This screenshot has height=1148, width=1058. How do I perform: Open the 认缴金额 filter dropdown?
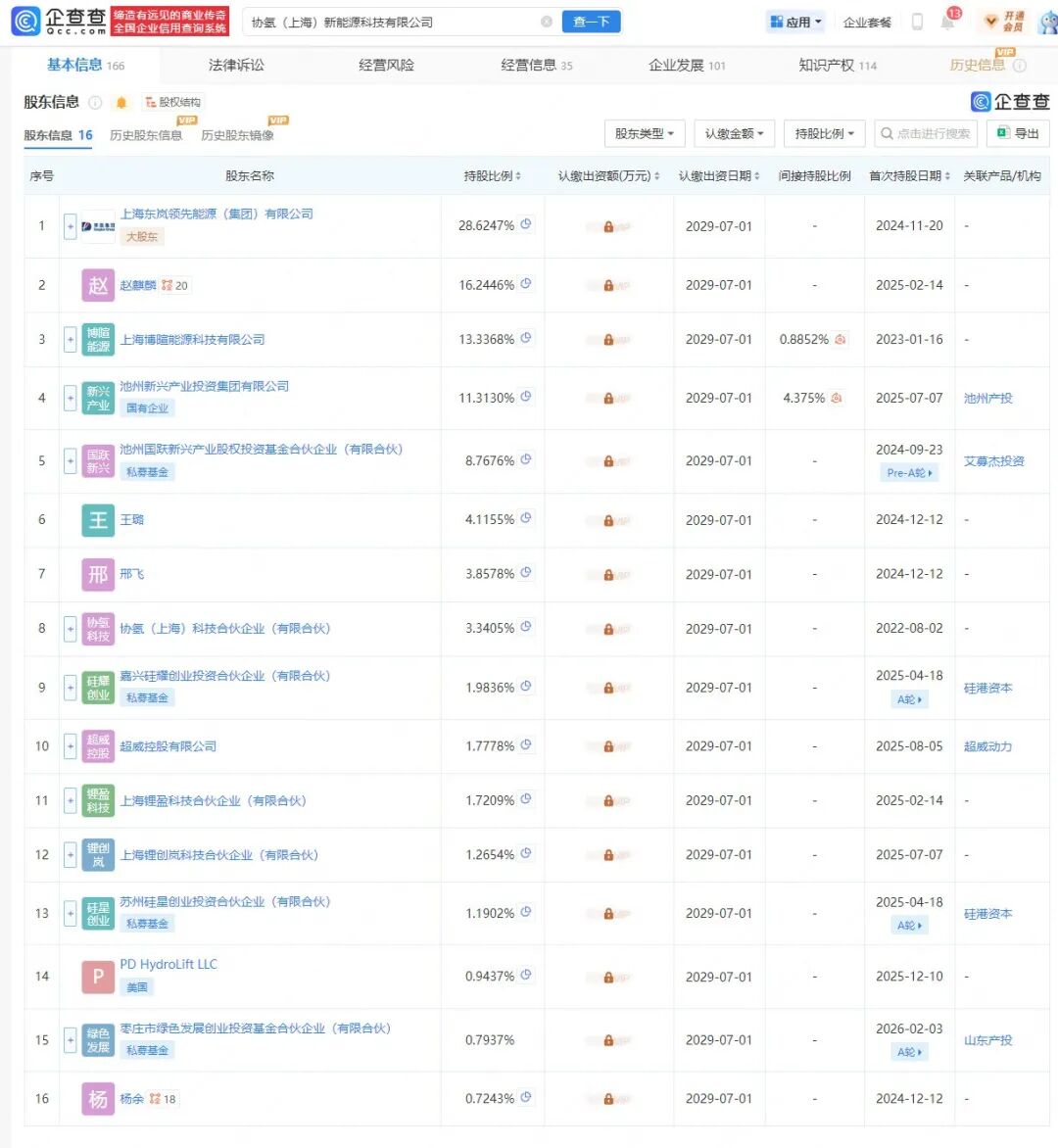734,133
